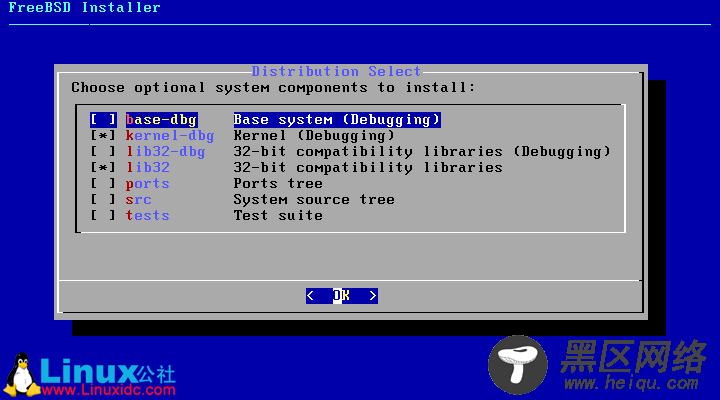Select the kernel-dbg component name

tap(170, 135)
